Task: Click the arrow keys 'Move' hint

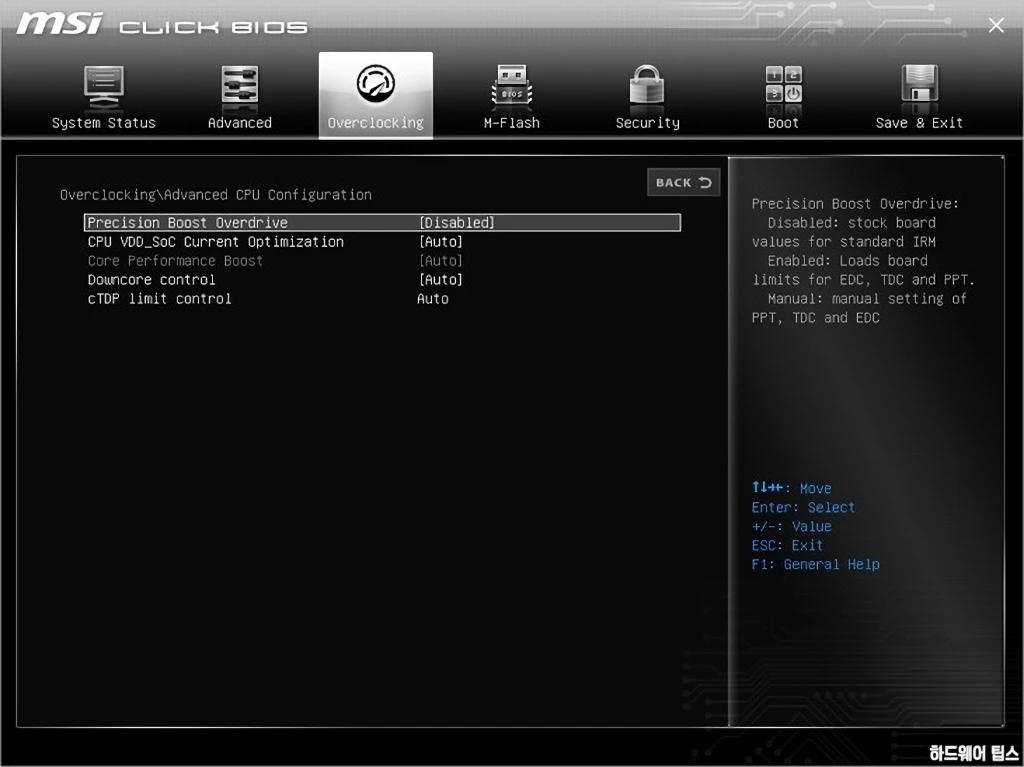Action: 791,488
